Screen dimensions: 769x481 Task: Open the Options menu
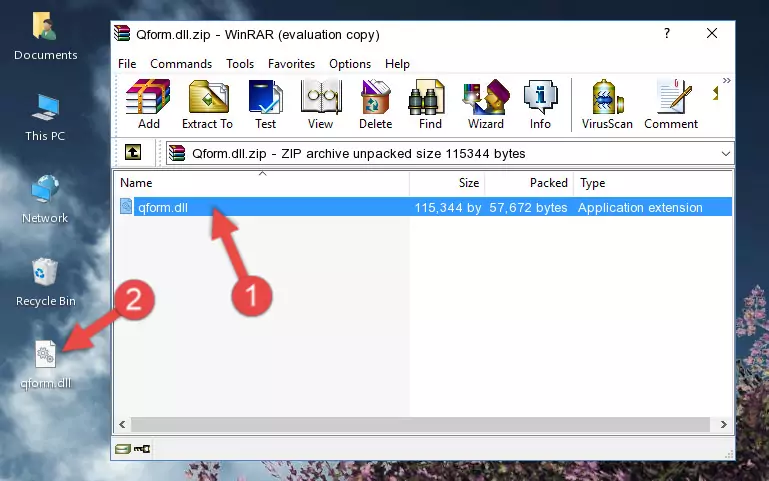point(350,64)
